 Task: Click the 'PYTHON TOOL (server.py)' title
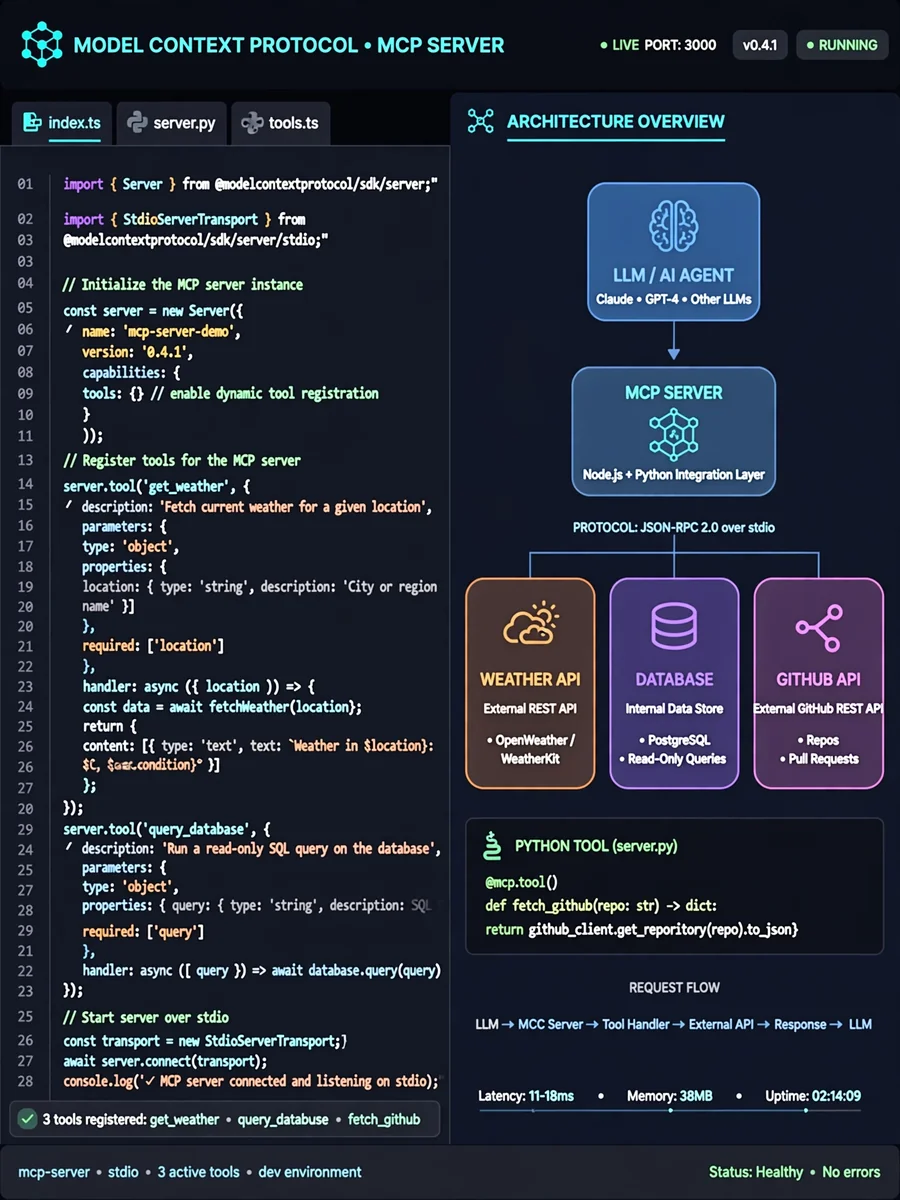click(596, 846)
